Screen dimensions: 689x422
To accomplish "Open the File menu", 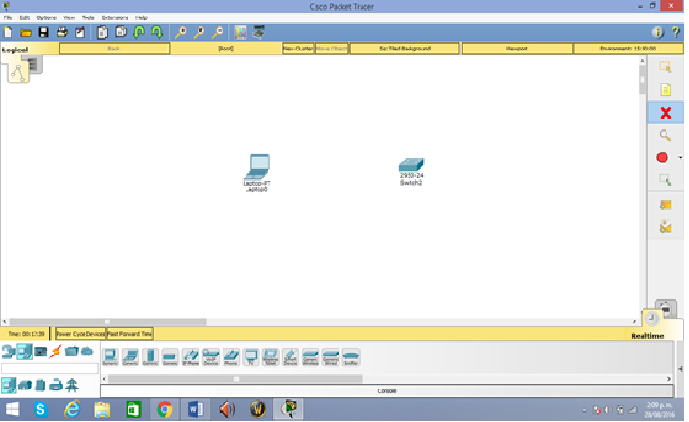I will point(8,18).
